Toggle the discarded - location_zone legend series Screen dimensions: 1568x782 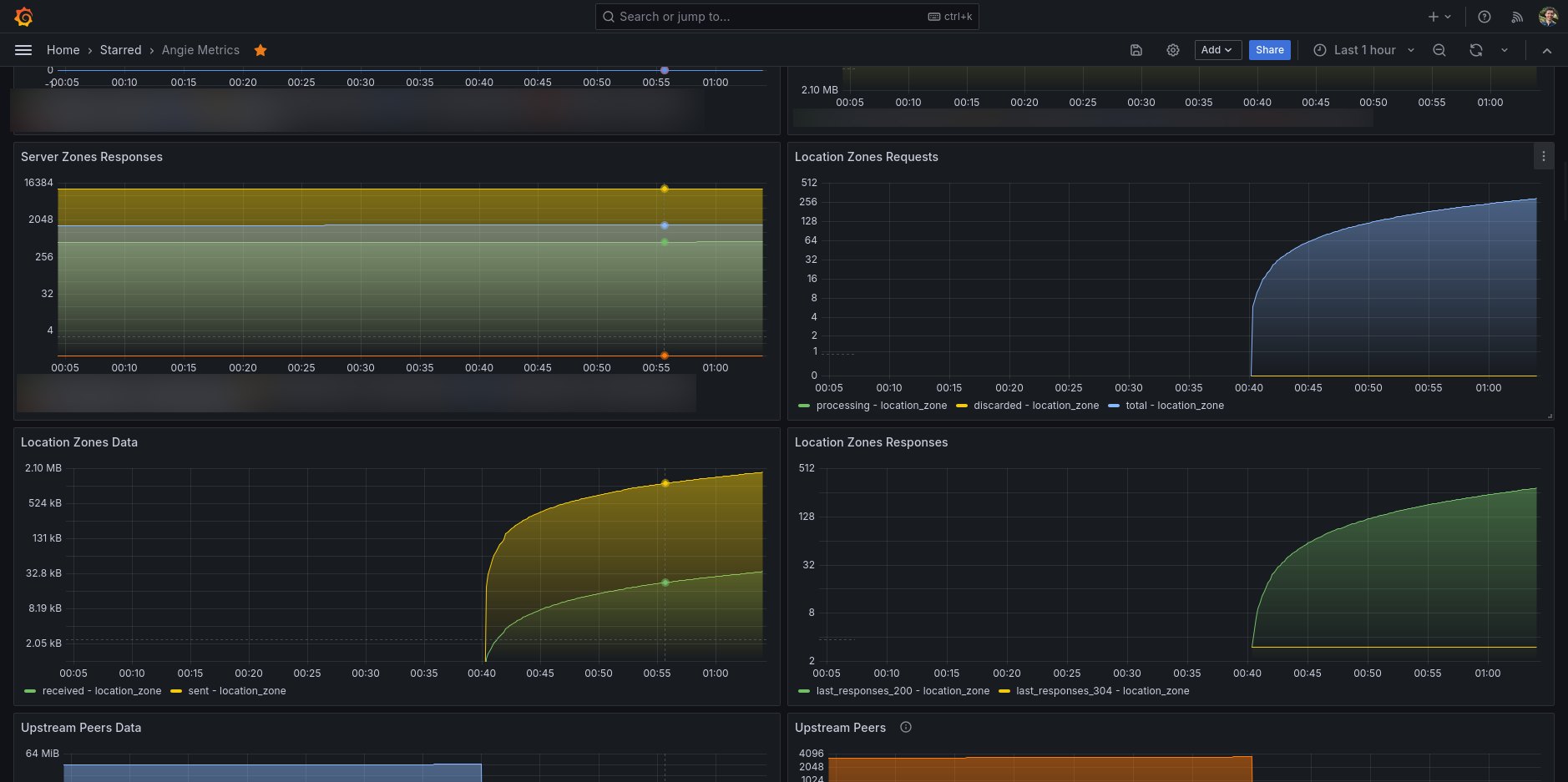1035,406
